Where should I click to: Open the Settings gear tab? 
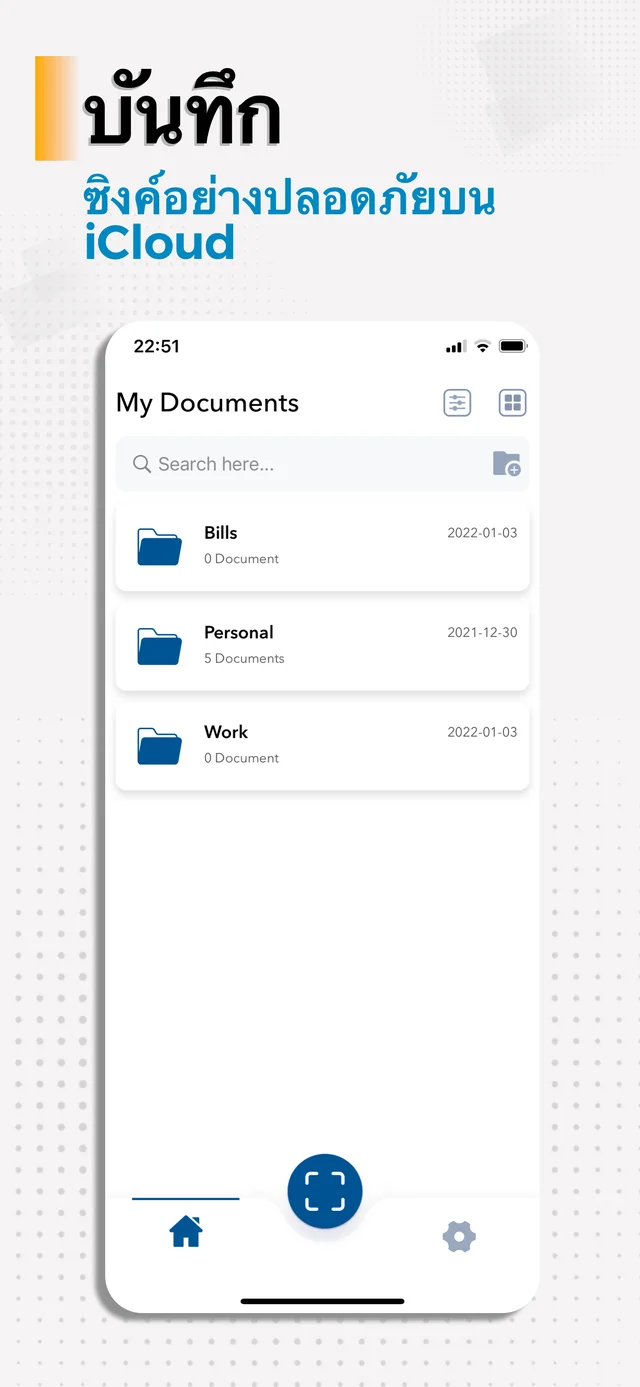click(459, 1237)
